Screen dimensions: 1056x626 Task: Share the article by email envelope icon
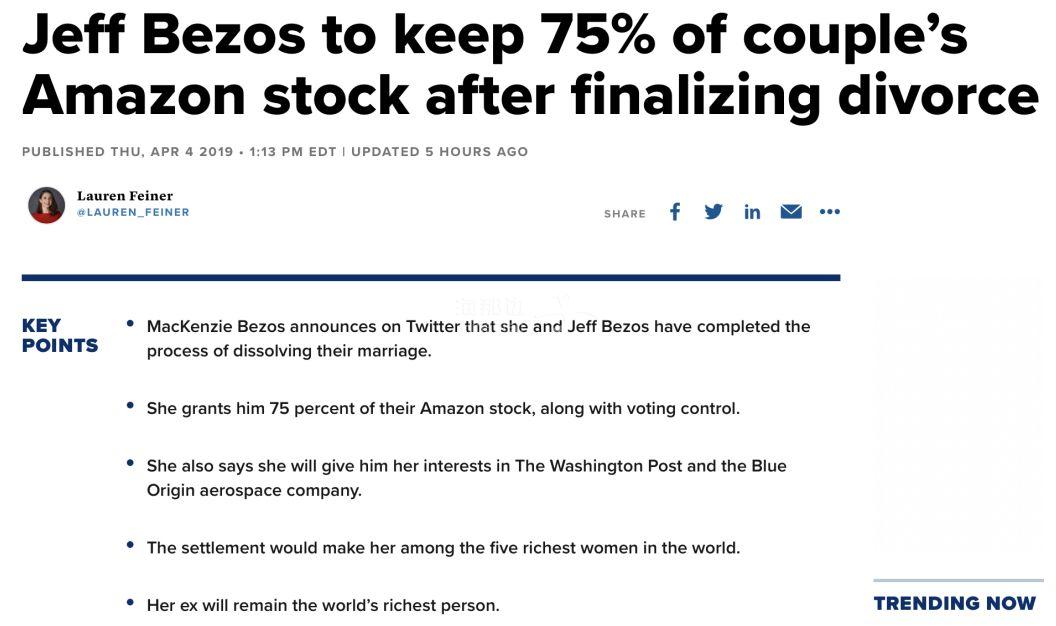coord(791,212)
